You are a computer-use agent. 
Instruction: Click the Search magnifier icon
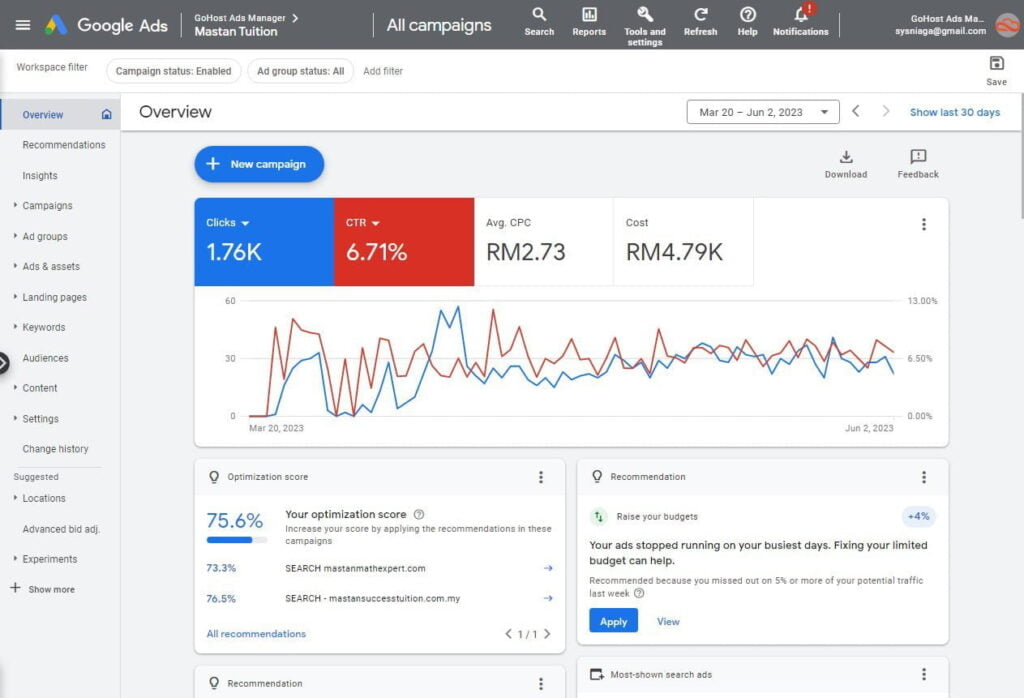539,15
